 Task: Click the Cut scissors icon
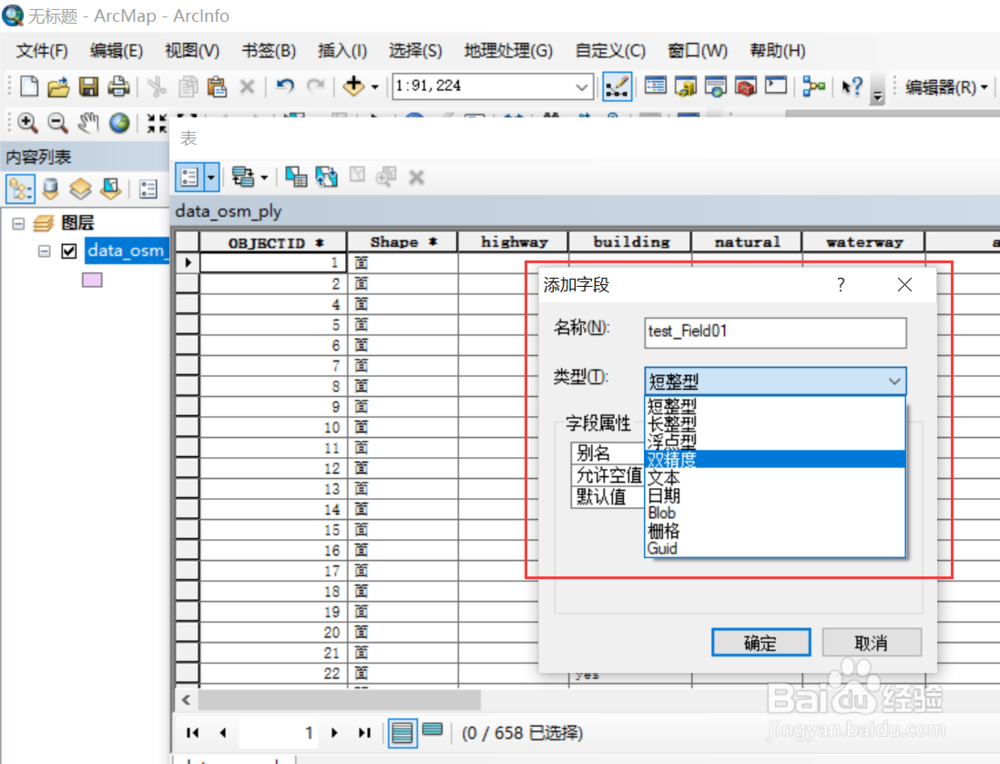point(157,86)
